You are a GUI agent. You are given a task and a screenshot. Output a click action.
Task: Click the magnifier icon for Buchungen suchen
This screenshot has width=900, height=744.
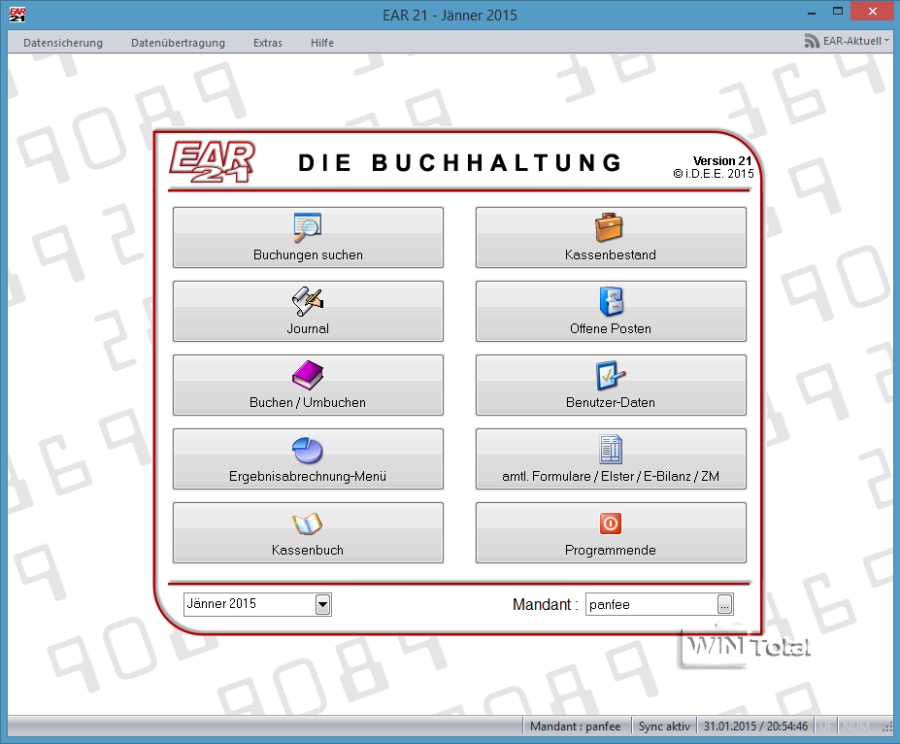[x=308, y=227]
